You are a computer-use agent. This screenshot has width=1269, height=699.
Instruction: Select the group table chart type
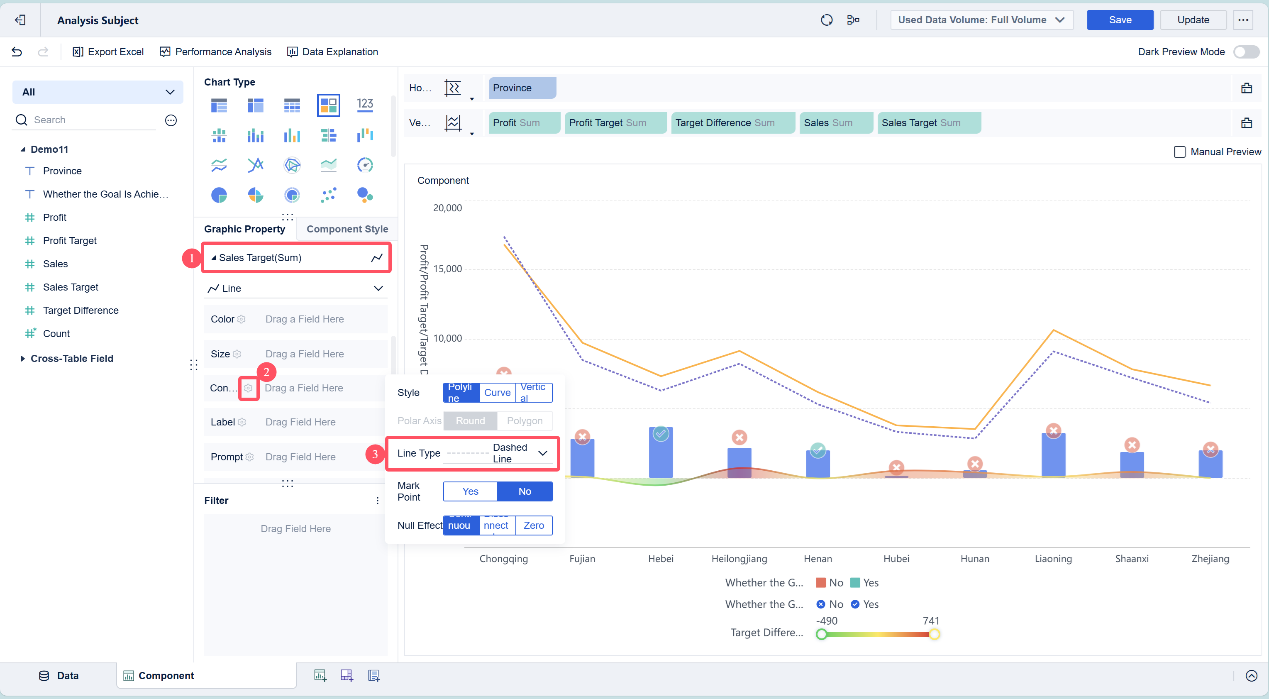(x=219, y=105)
